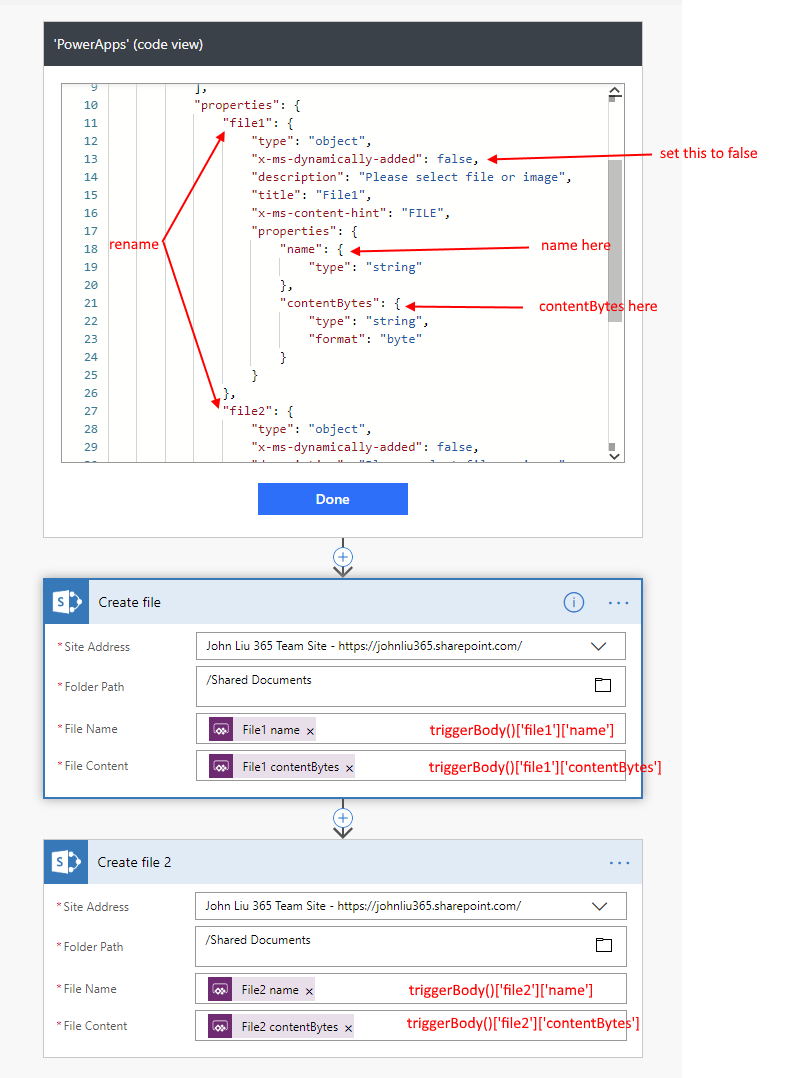Screen dimensions: 800x1078
Task: Expand Site Address dropdown in Create file
Action: click(x=600, y=646)
